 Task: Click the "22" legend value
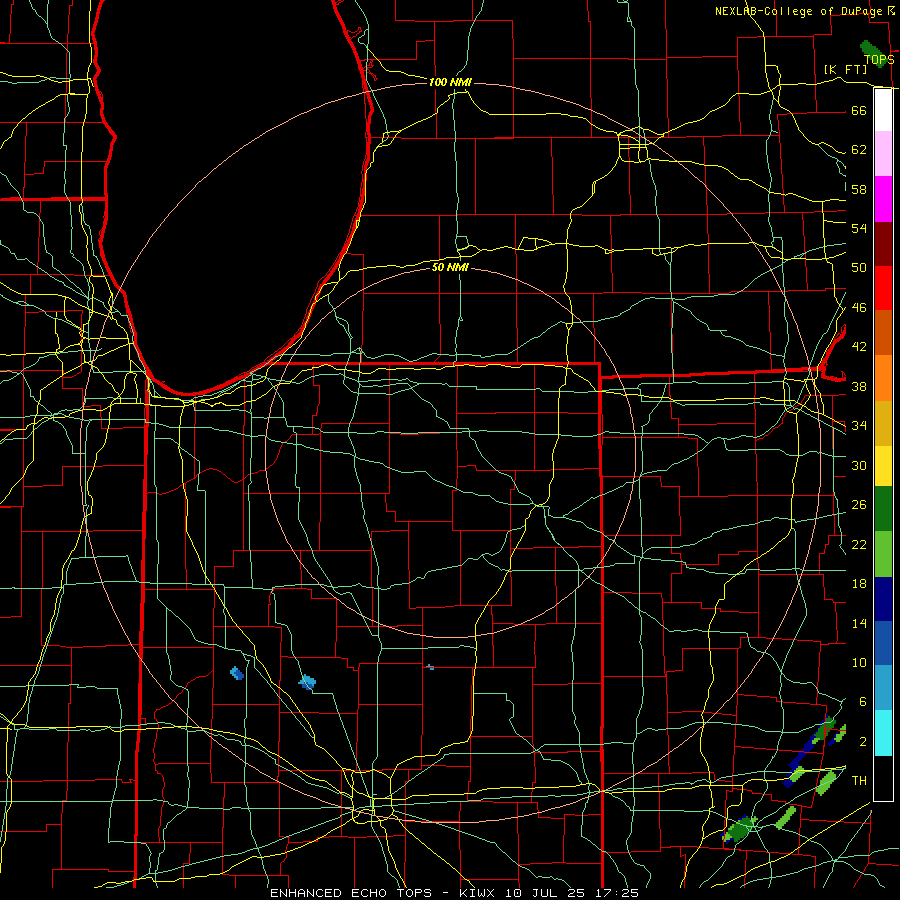click(x=859, y=544)
